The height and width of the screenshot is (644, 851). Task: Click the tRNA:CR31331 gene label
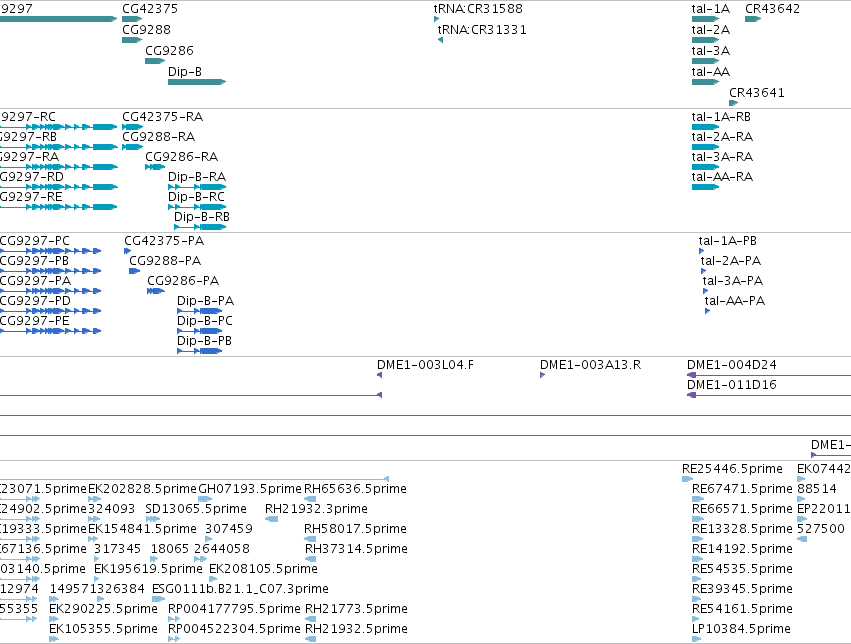[x=482, y=30]
